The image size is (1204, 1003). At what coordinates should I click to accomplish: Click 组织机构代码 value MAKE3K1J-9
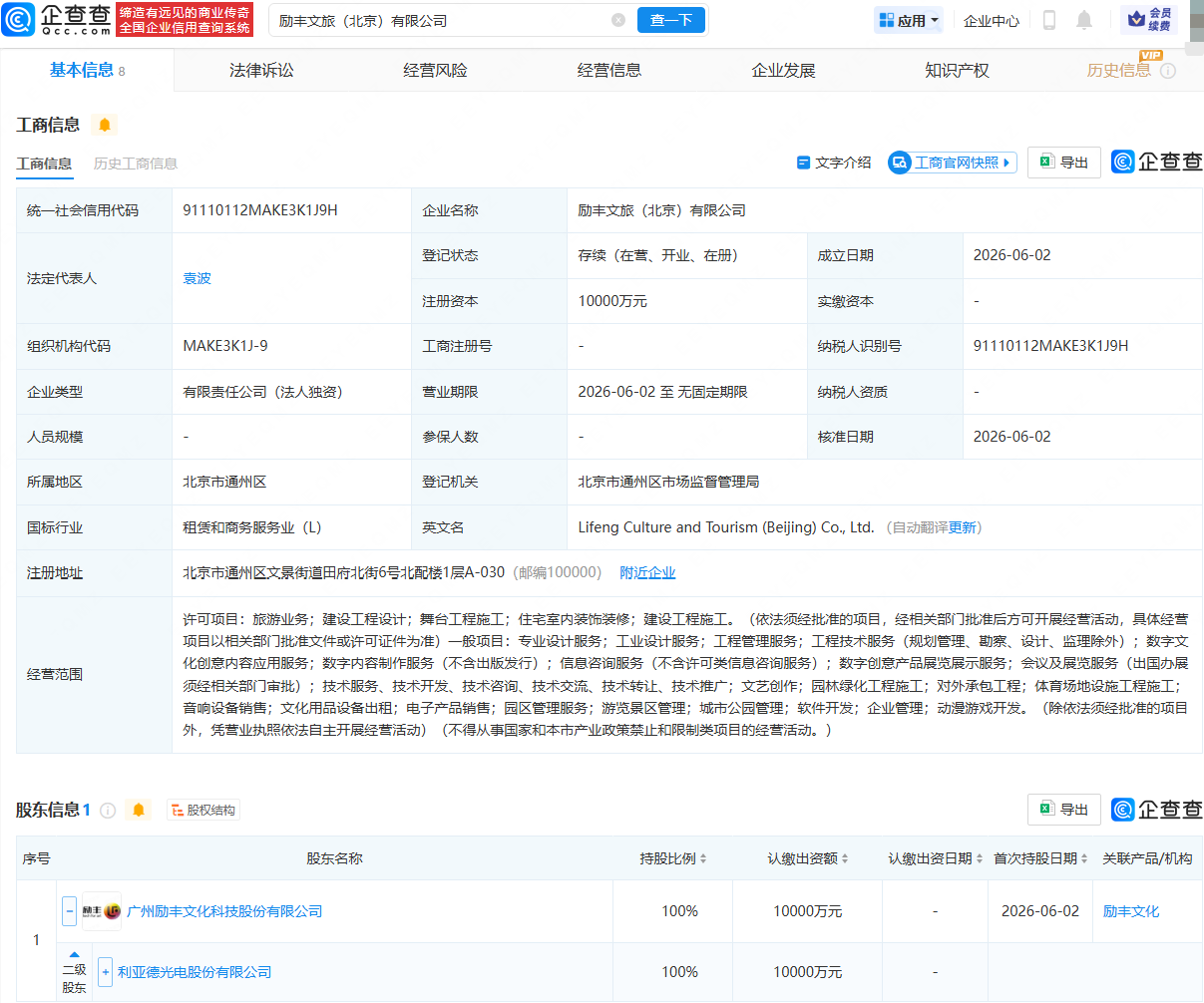click(225, 346)
